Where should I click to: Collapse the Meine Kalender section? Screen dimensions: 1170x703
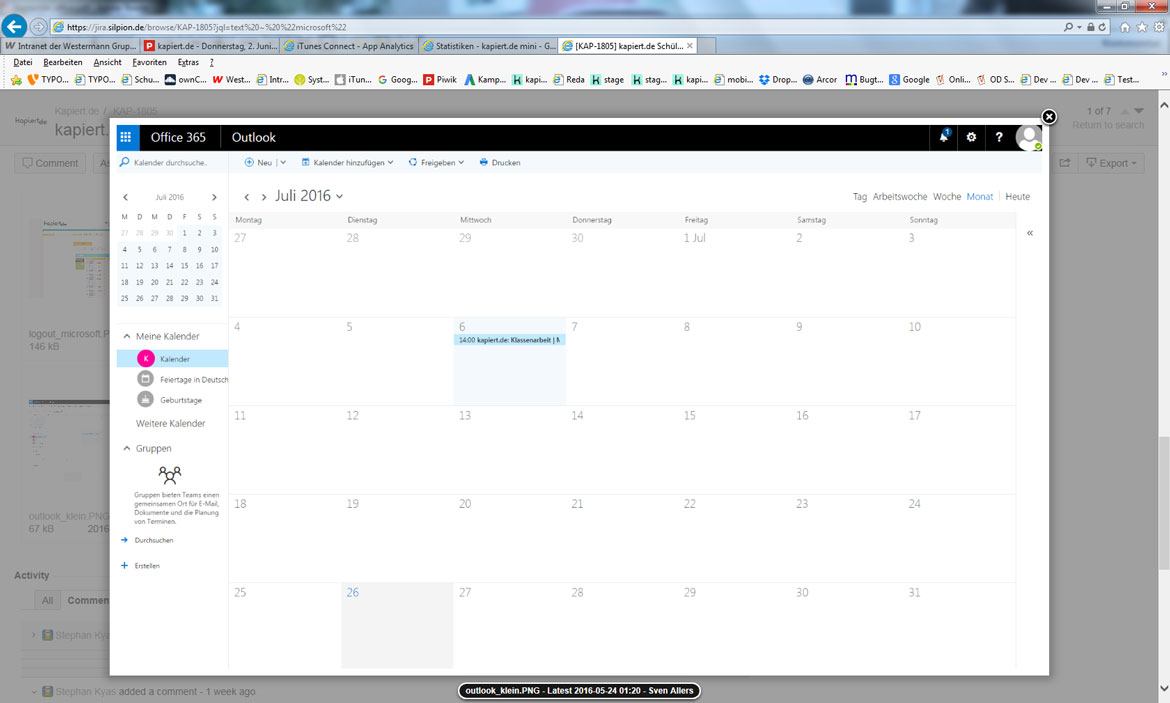click(126, 336)
